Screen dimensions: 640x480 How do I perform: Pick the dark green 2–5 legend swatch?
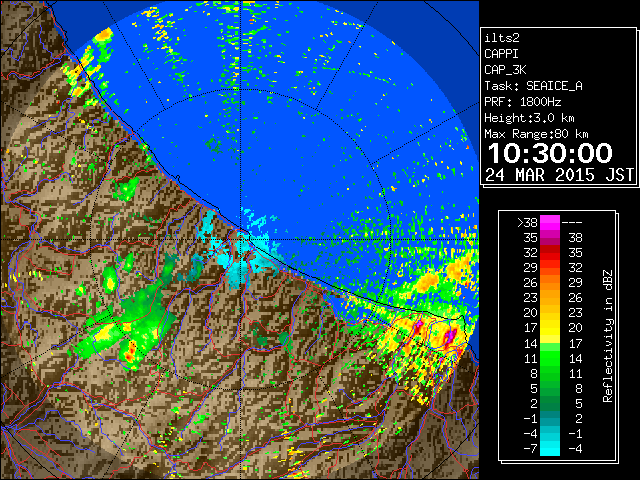tap(550, 403)
